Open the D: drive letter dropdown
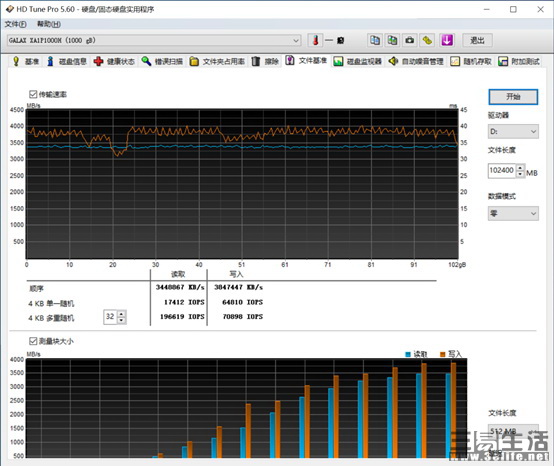The image size is (554, 466). coord(513,131)
